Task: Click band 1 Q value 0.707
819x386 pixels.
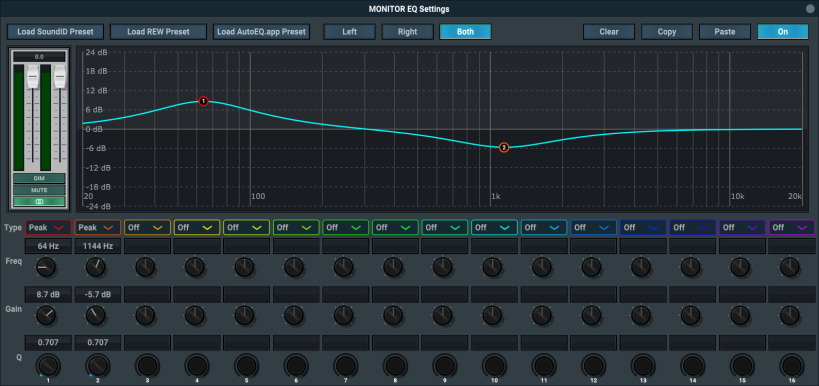Action: tap(48, 343)
